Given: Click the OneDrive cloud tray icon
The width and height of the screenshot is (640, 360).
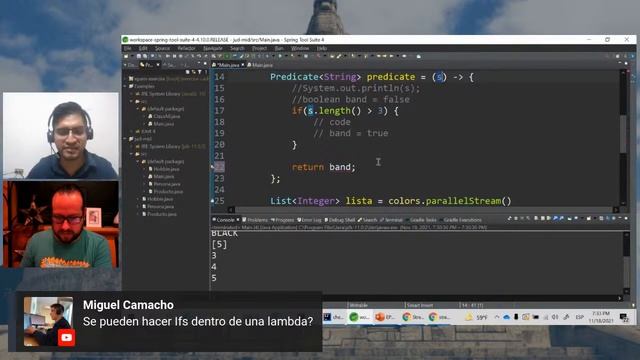Looking at the screenshot, I should (x=507, y=317).
